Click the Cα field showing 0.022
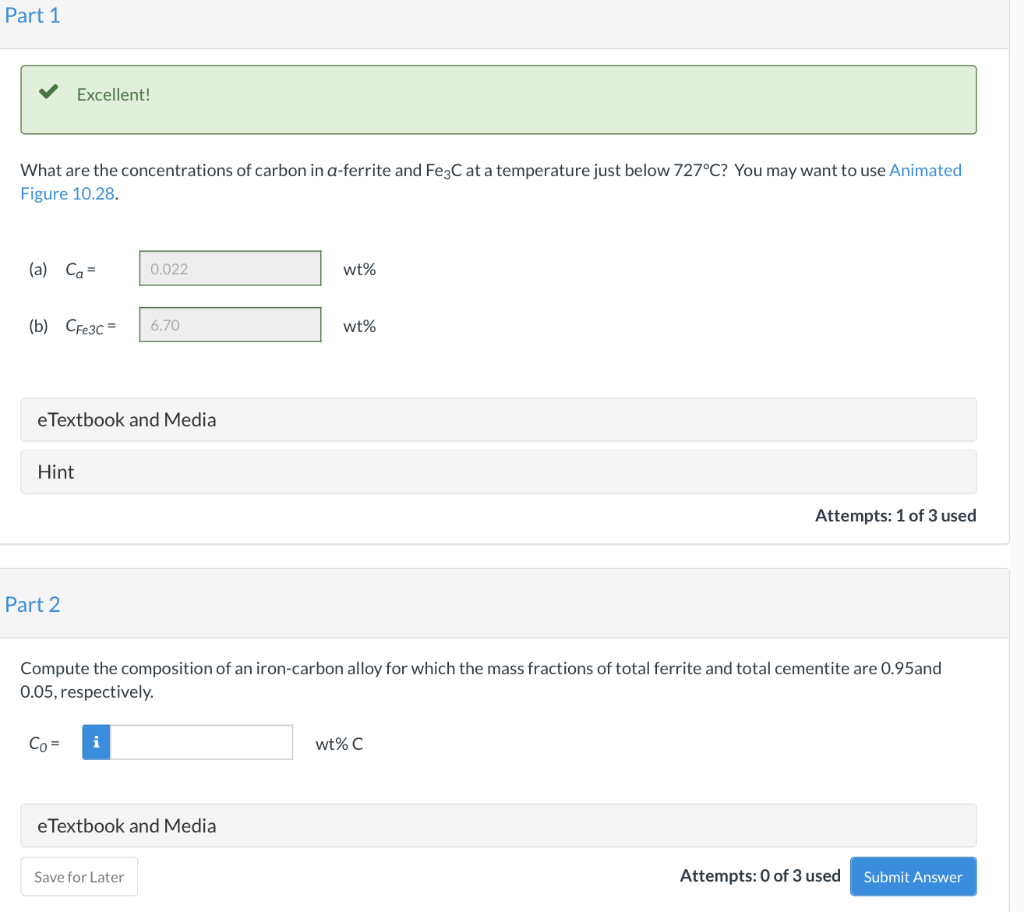Viewport: 1024px width, 912px height. click(230, 269)
